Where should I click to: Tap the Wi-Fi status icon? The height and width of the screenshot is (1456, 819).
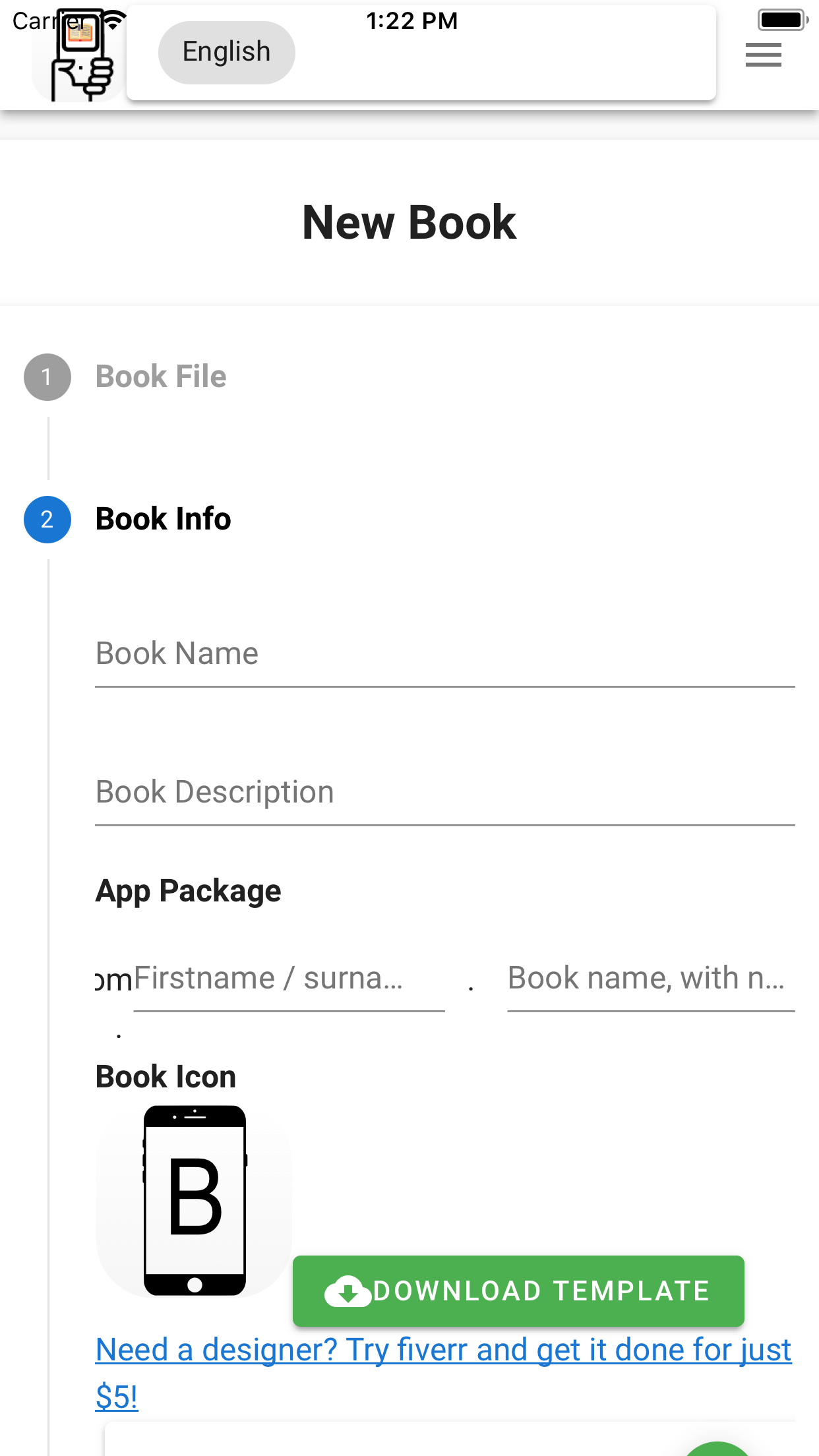(114, 20)
